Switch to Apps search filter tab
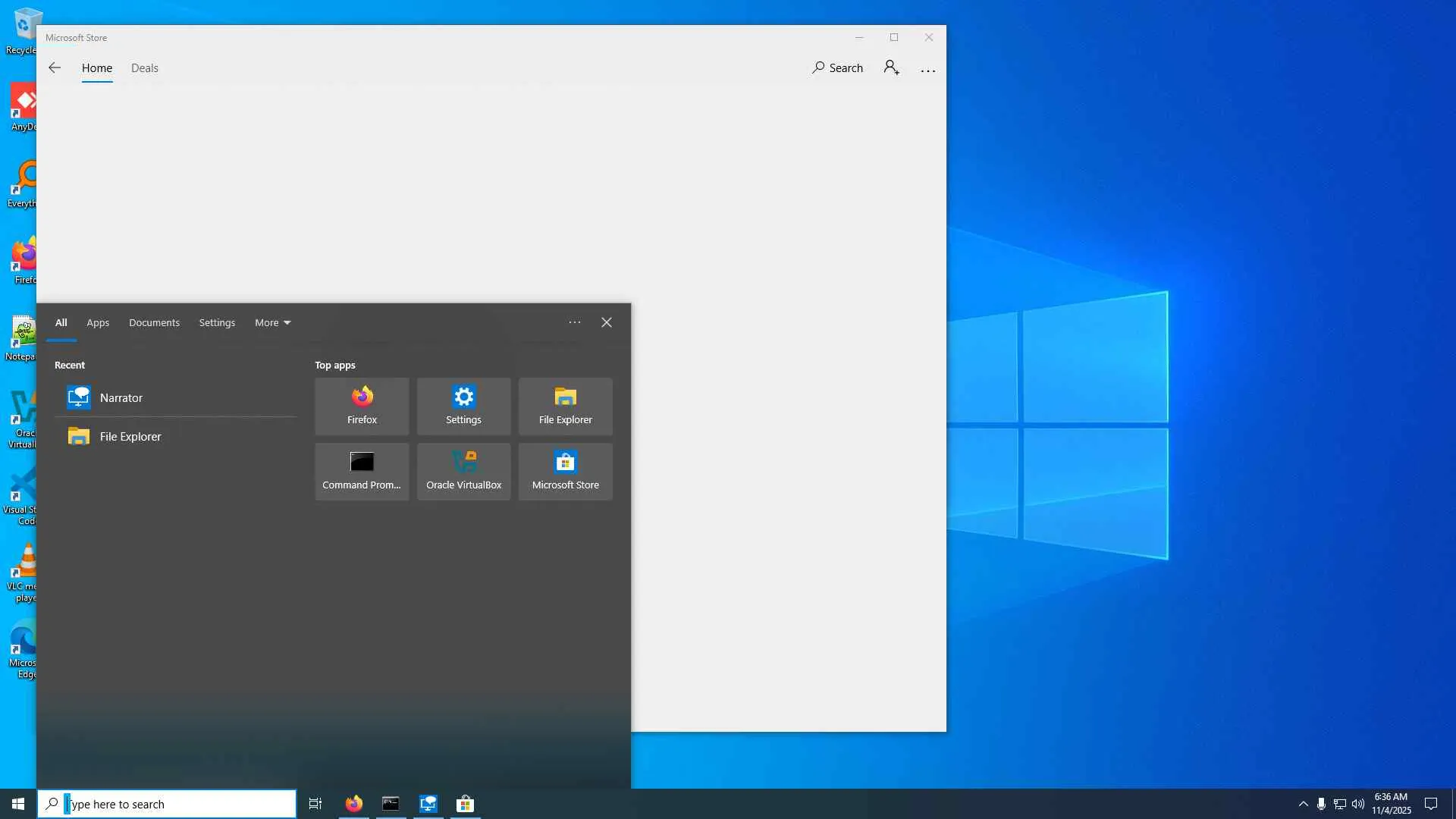 pos(98,323)
